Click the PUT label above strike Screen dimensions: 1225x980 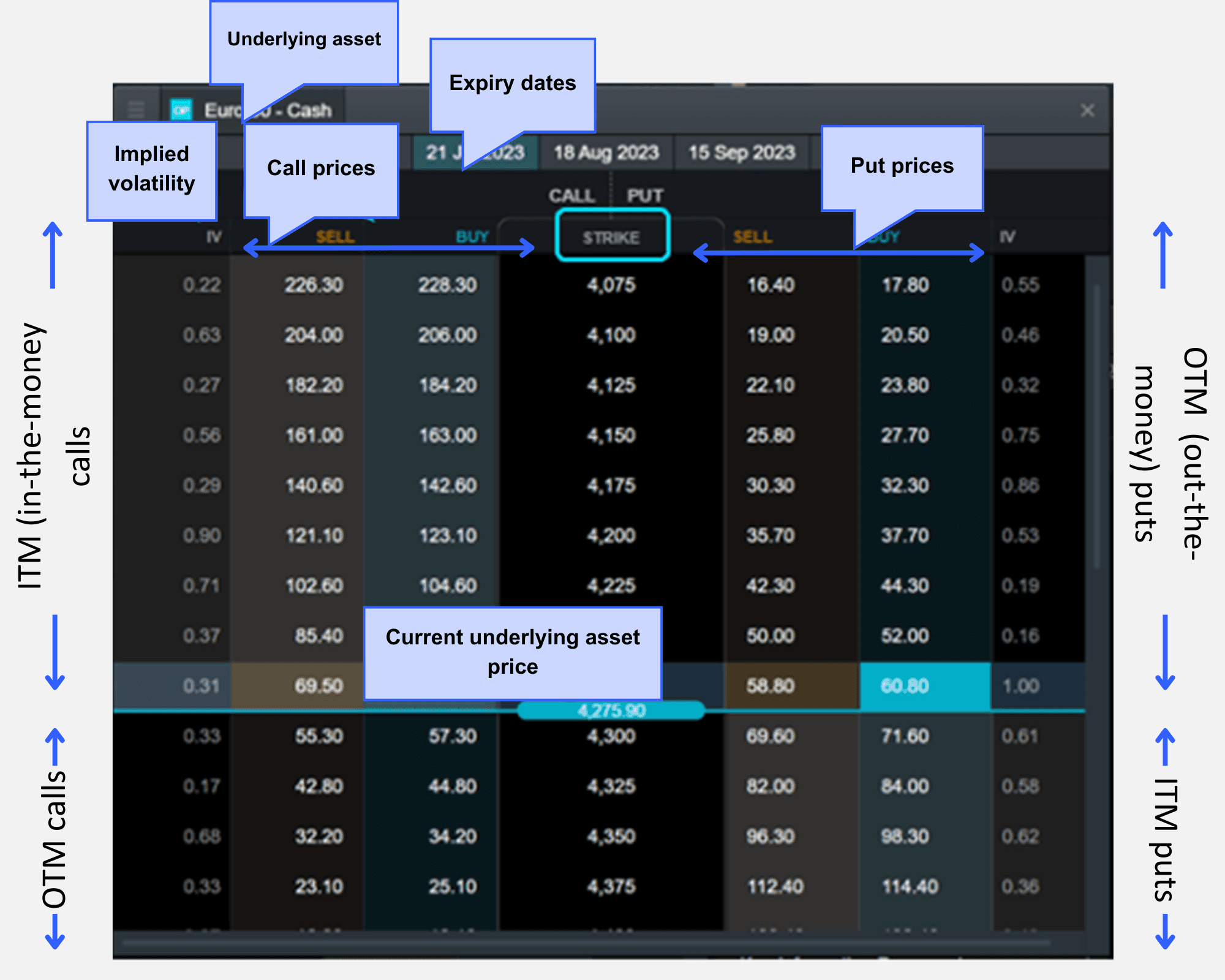pos(645,195)
